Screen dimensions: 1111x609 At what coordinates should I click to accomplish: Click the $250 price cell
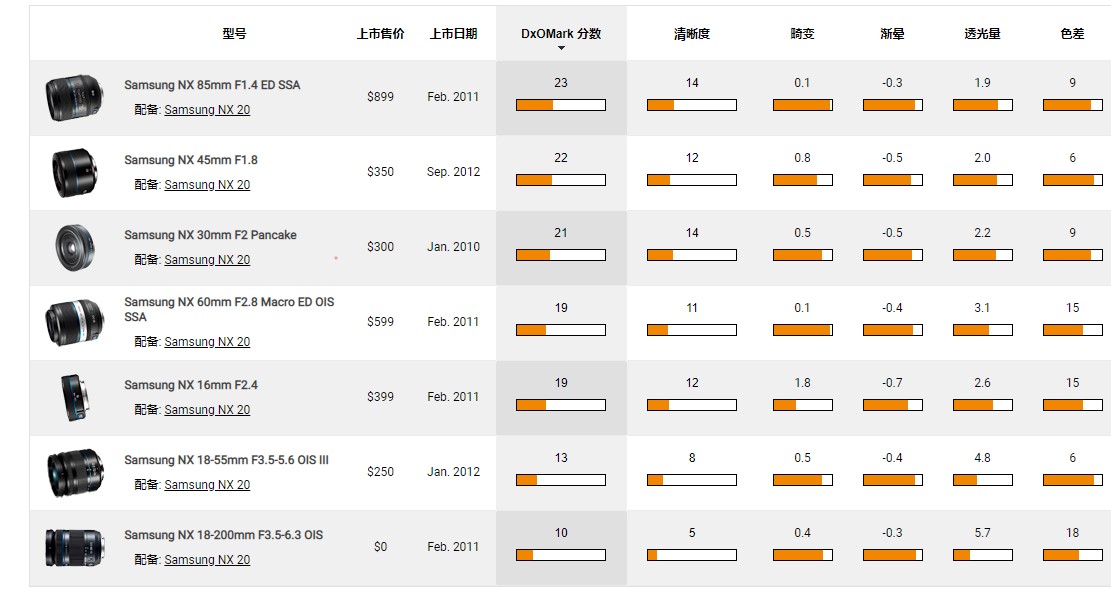coord(380,472)
